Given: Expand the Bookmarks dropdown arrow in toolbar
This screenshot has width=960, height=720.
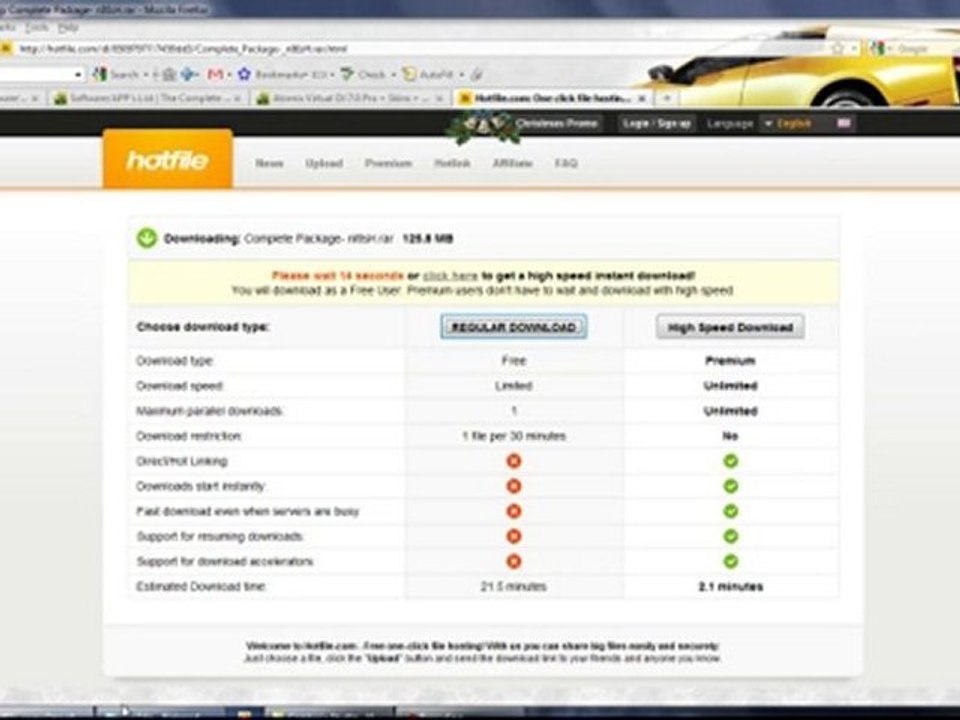Looking at the screenshot, I should [x=332, y=75].
